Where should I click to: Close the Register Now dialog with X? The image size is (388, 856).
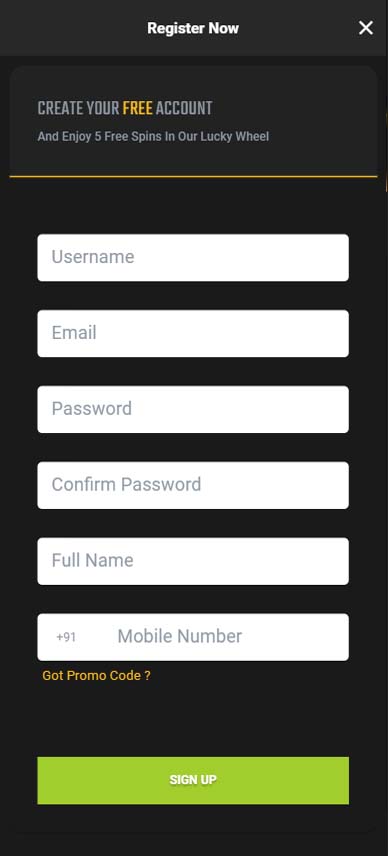(366, 28)
